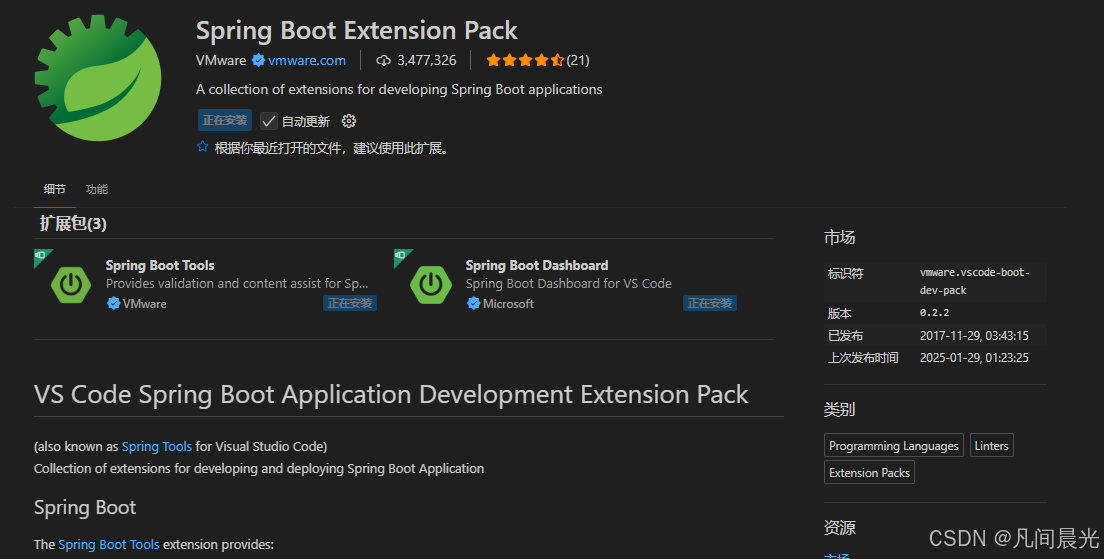Click the Linters category tag
The height and width of the screenshot is (559, 1104).
click(x=991, y=446)
